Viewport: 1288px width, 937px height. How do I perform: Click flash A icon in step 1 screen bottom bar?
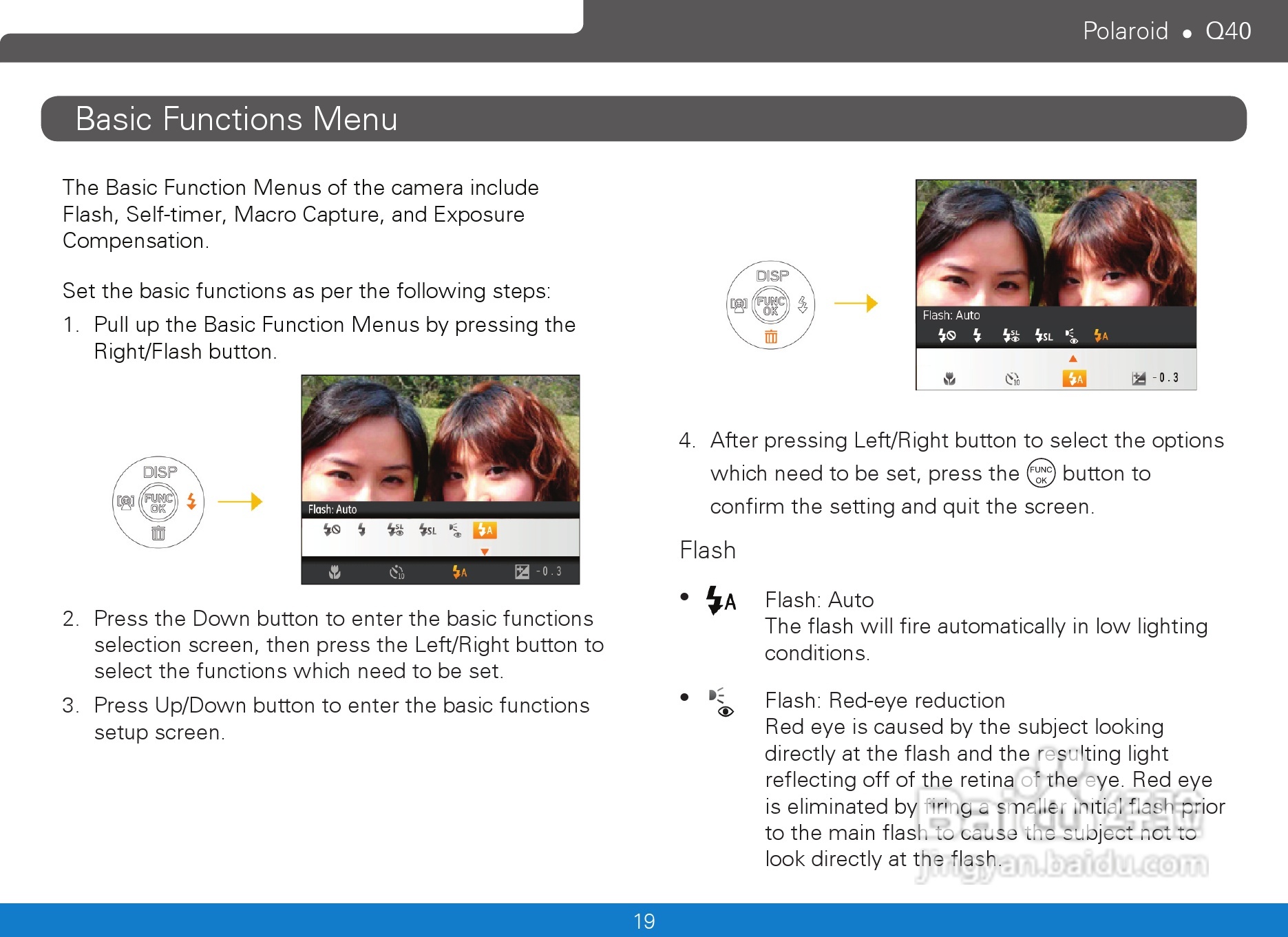point(459,572)
